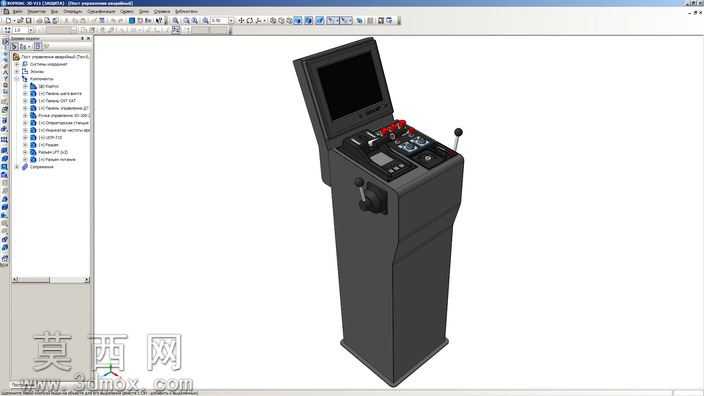Select Ручка управления component

(63, 115)
